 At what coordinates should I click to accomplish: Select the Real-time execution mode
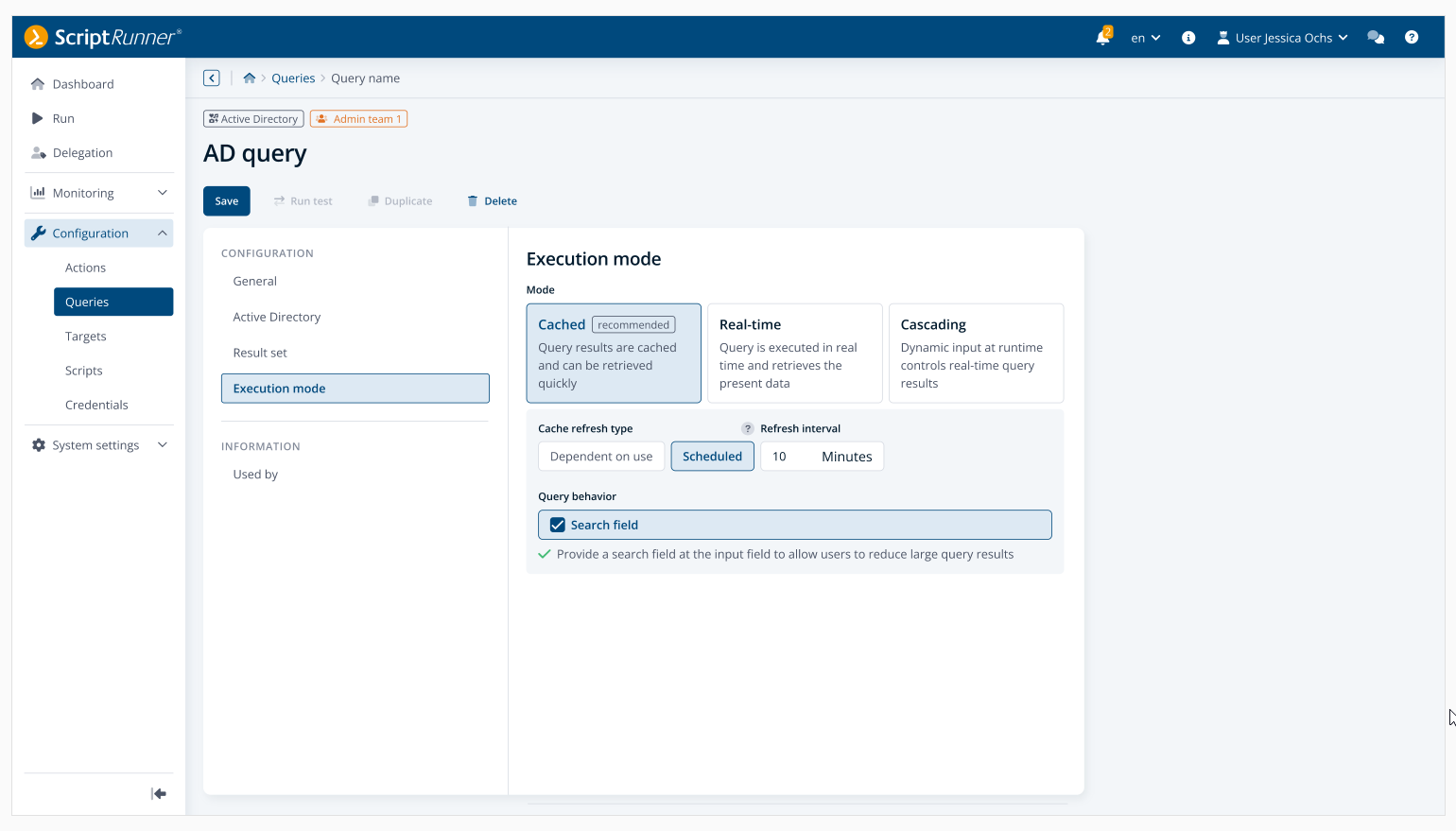point(794,354)
